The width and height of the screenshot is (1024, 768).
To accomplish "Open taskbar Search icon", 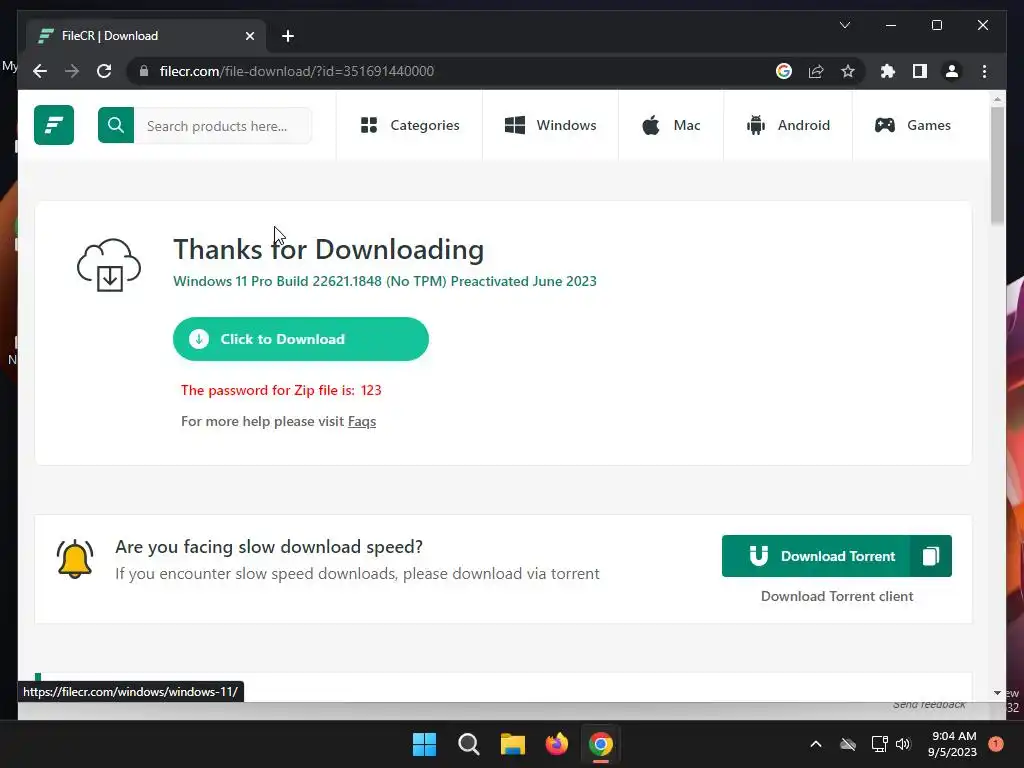I will click(468, 744).
